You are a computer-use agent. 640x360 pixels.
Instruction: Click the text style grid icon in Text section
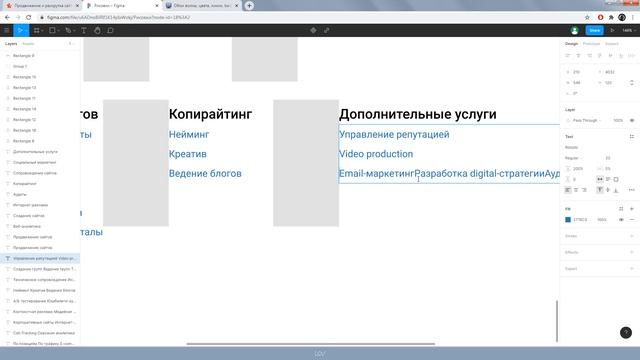pos(631,136)
